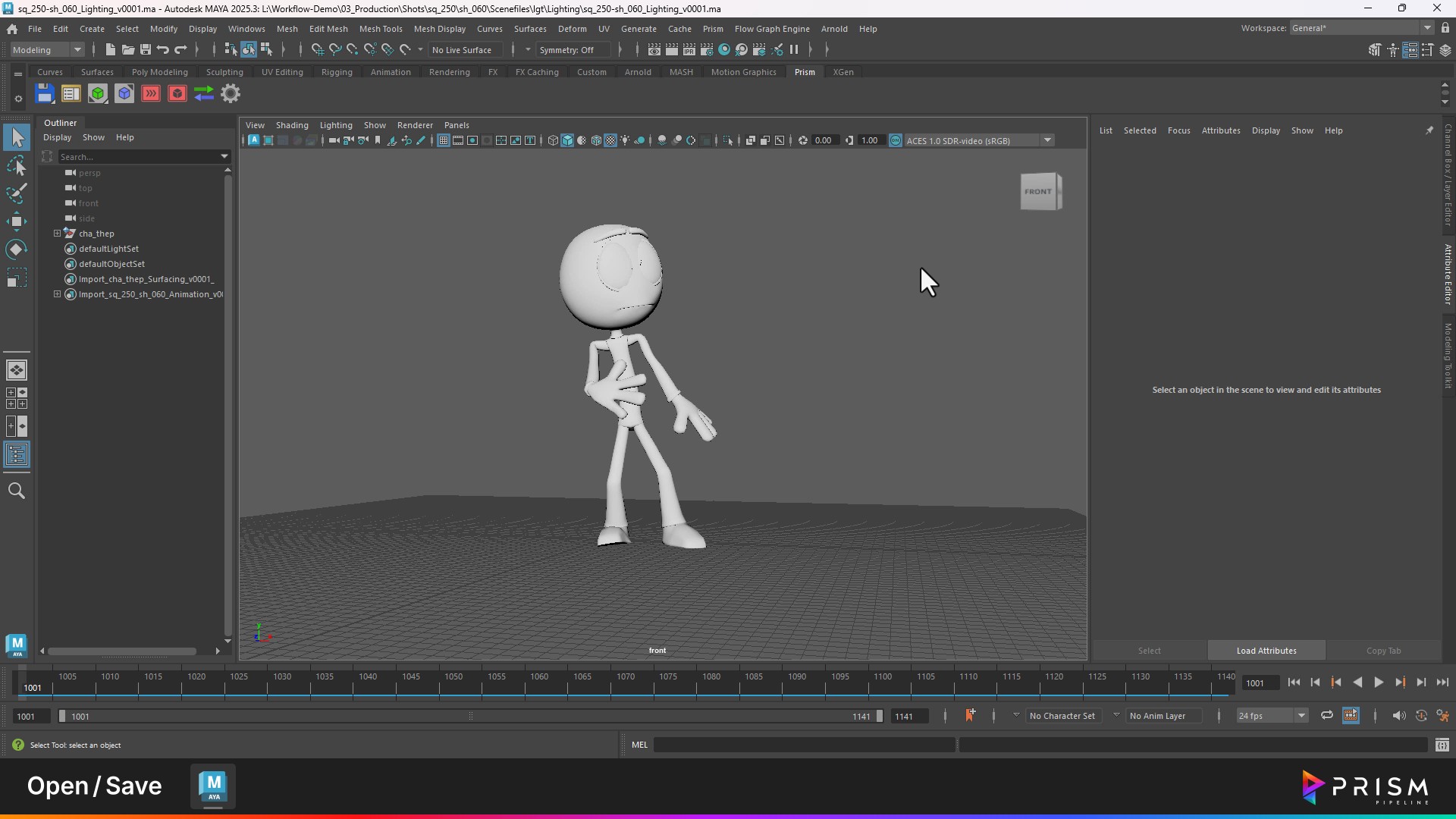Toggle use all lights in viewport
Viewport: 1456px width, 819px height.
[x=625, y=140]
